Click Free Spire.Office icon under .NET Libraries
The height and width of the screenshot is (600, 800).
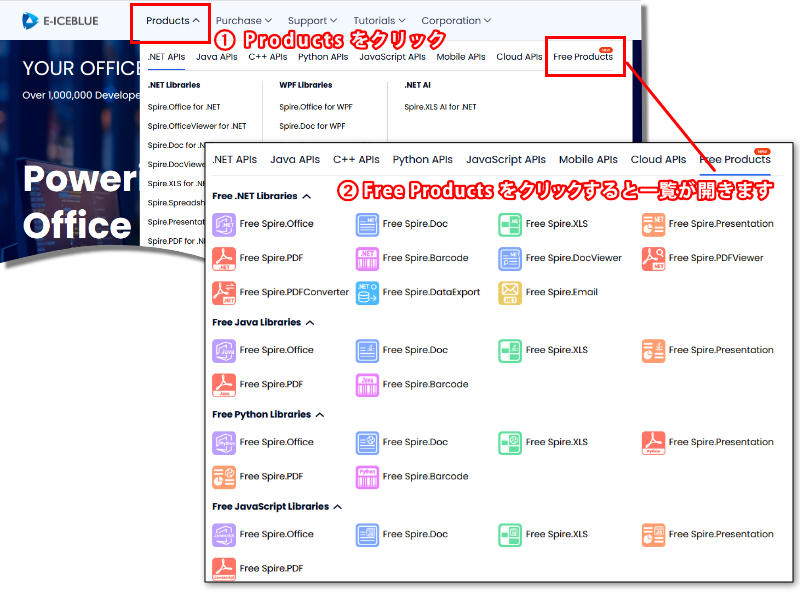point(224,224)
